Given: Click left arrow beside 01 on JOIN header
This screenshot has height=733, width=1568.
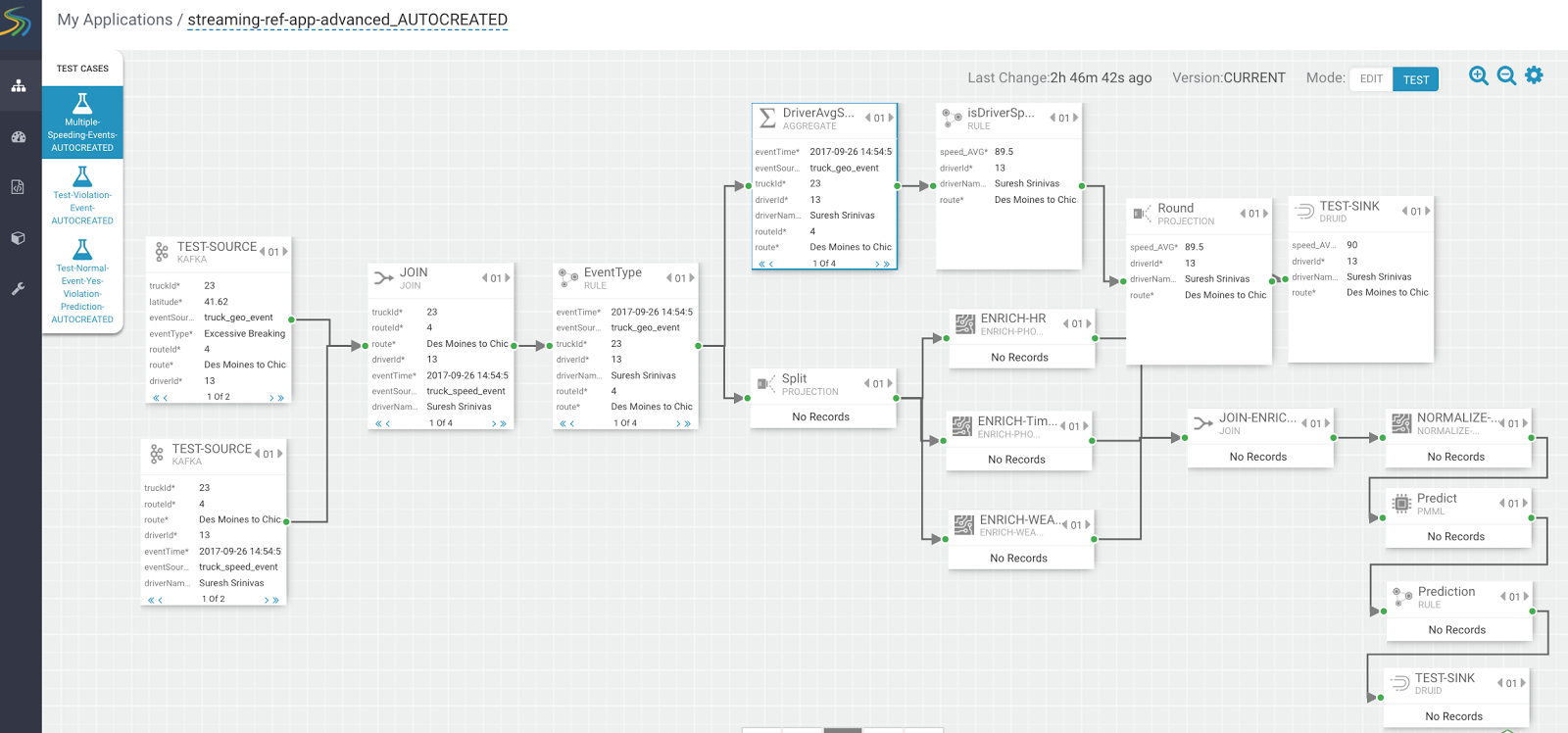Looking at the screenshot, I should (484, 278).
